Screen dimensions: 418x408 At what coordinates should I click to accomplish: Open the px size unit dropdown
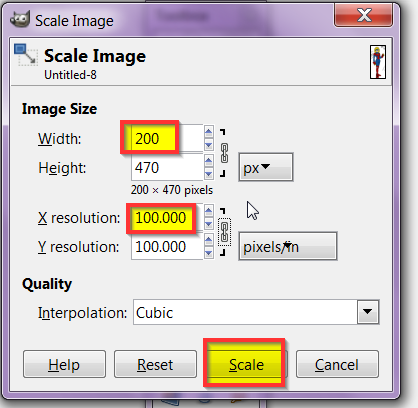coord(266,167)
